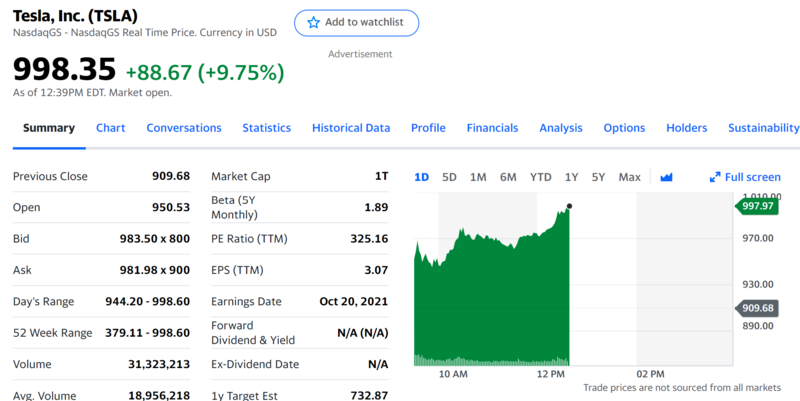Select the 6M chart range
Image resolution: width=800 pixels, height=401 pixels.
tap(508, 177)
